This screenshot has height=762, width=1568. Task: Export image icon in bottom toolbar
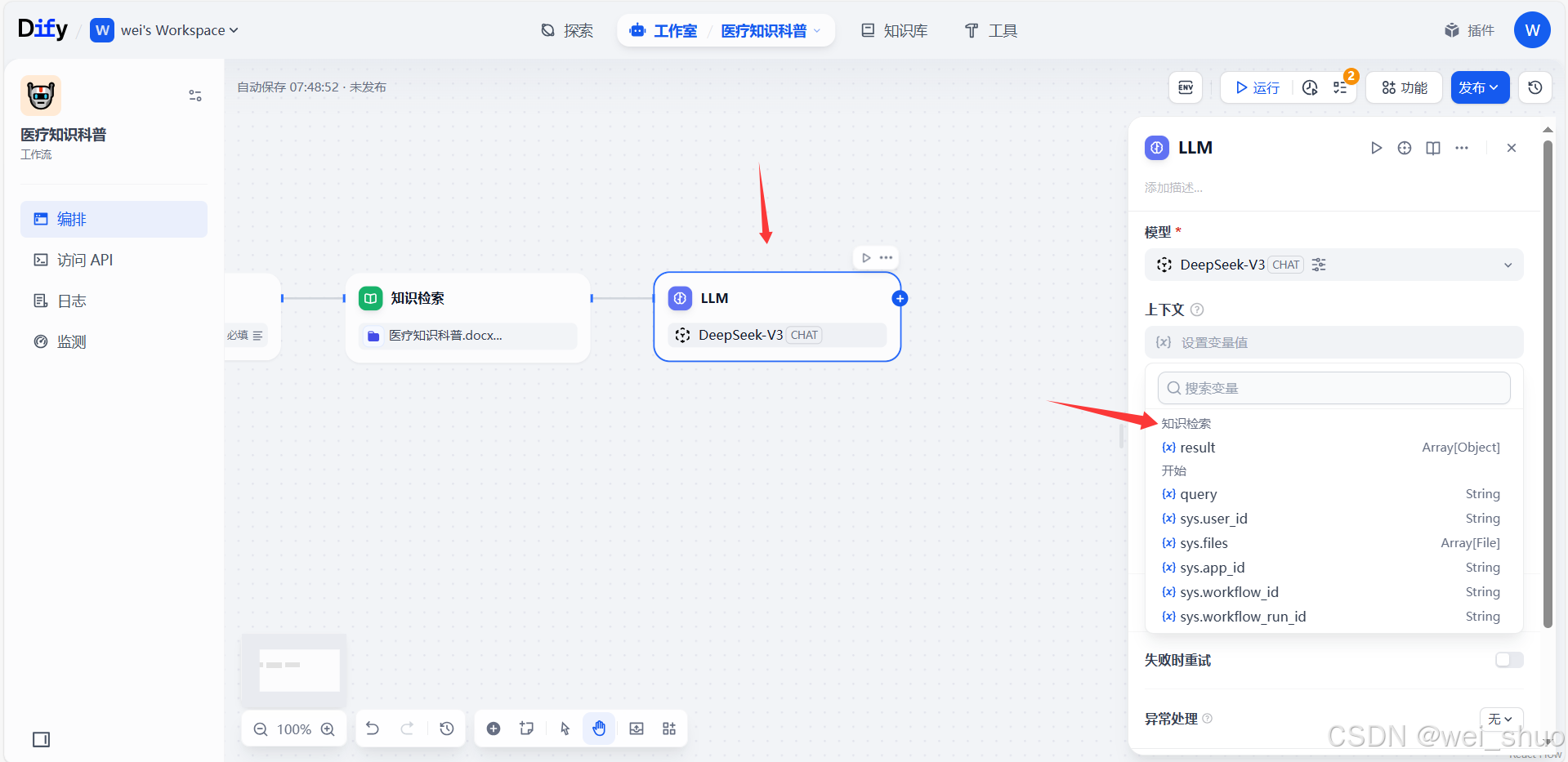coord(637,729)
